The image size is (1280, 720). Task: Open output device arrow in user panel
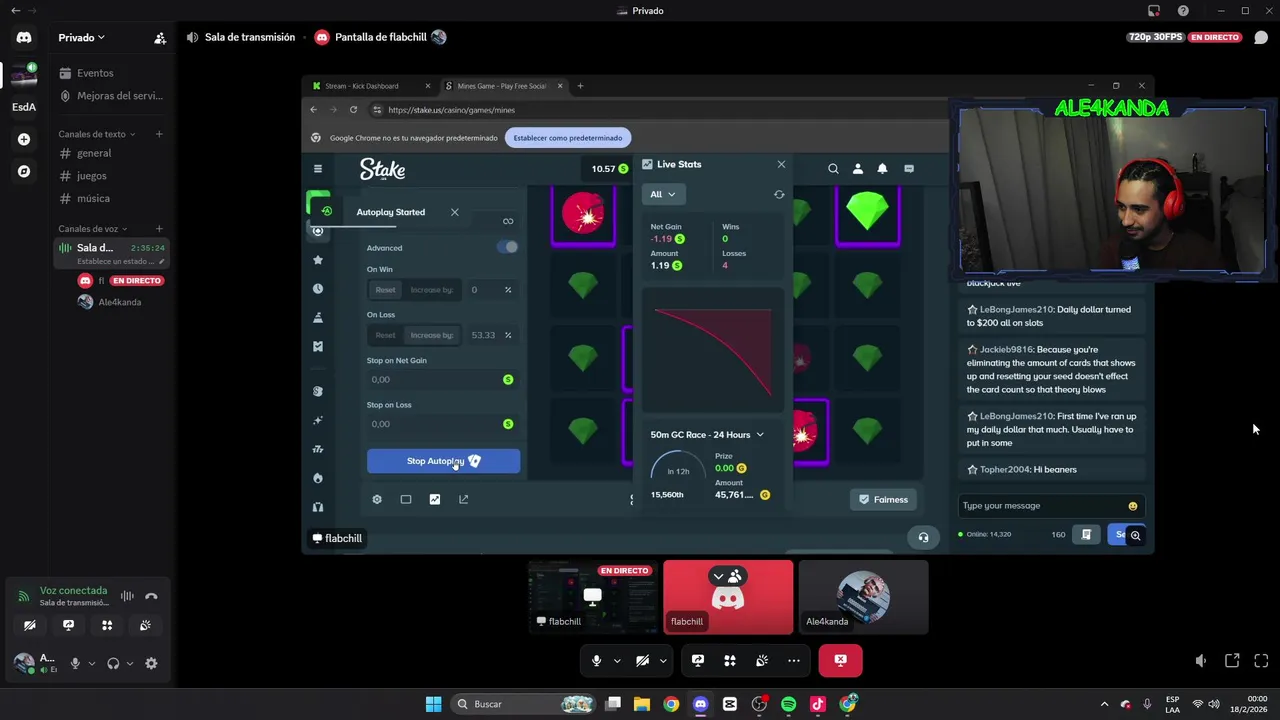point(129,663)
